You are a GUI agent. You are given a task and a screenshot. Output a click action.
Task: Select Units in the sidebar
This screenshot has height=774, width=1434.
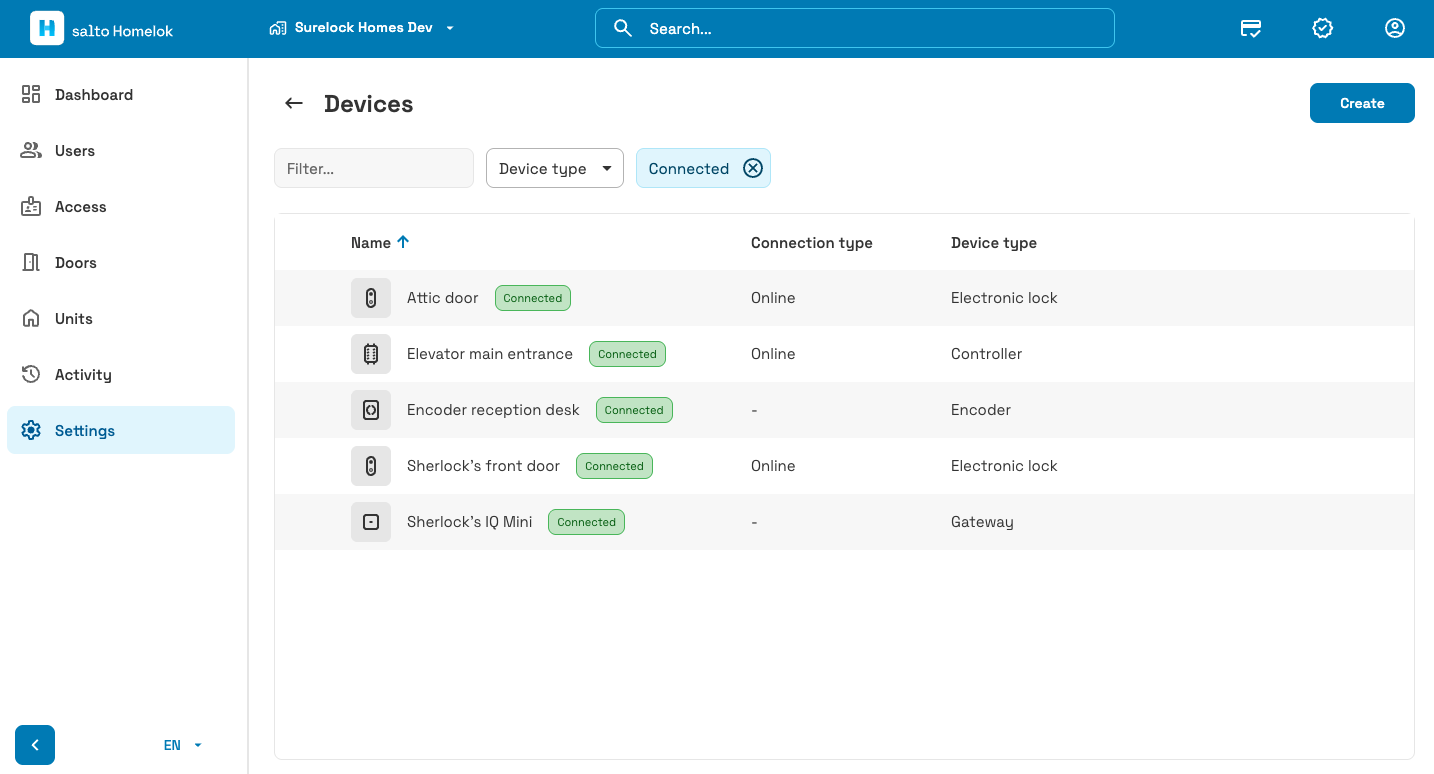(121, 319)
